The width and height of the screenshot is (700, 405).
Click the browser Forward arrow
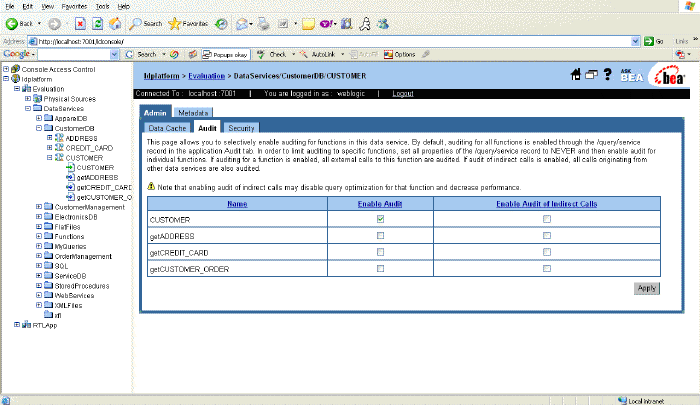click(54, 24)
